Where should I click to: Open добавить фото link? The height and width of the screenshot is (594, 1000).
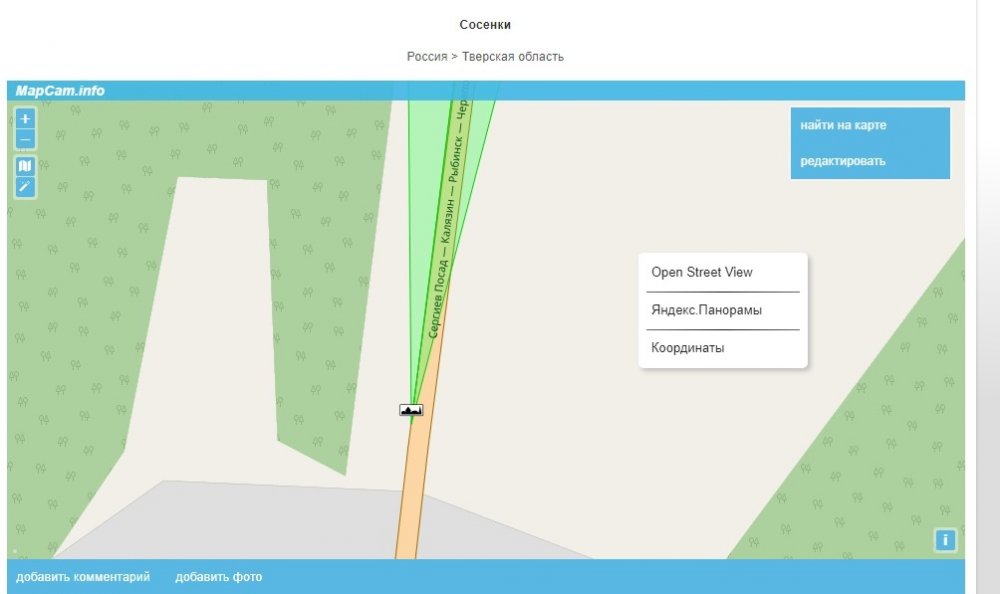coord(219,577)
